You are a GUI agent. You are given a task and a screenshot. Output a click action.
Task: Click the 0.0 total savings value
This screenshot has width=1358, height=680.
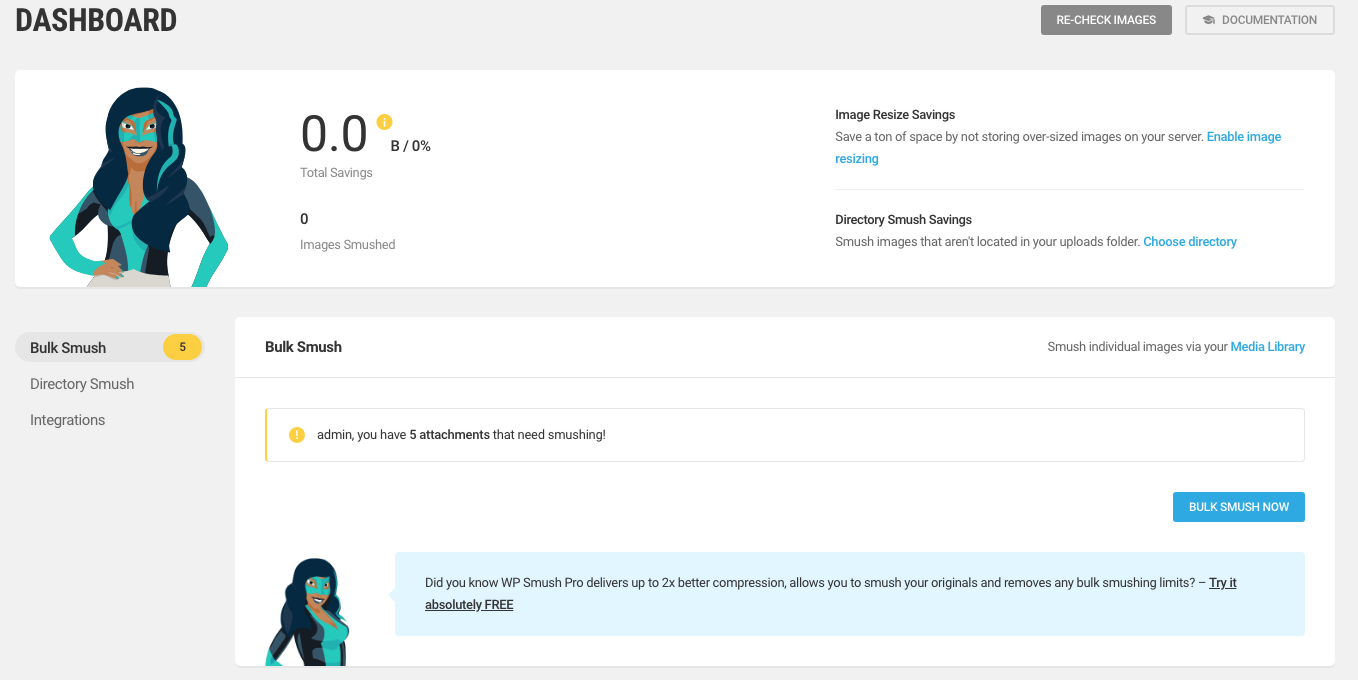tap(335, 134)
